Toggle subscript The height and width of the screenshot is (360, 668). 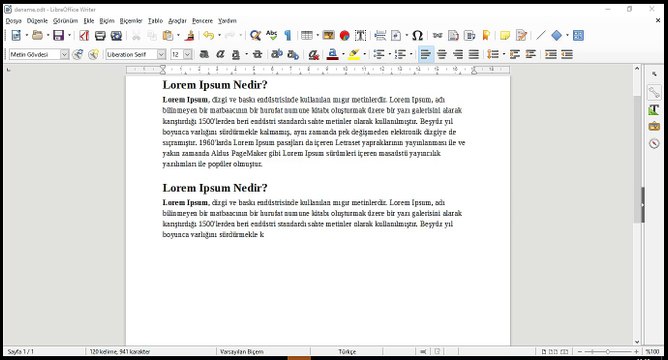click(x=293, y=54)
